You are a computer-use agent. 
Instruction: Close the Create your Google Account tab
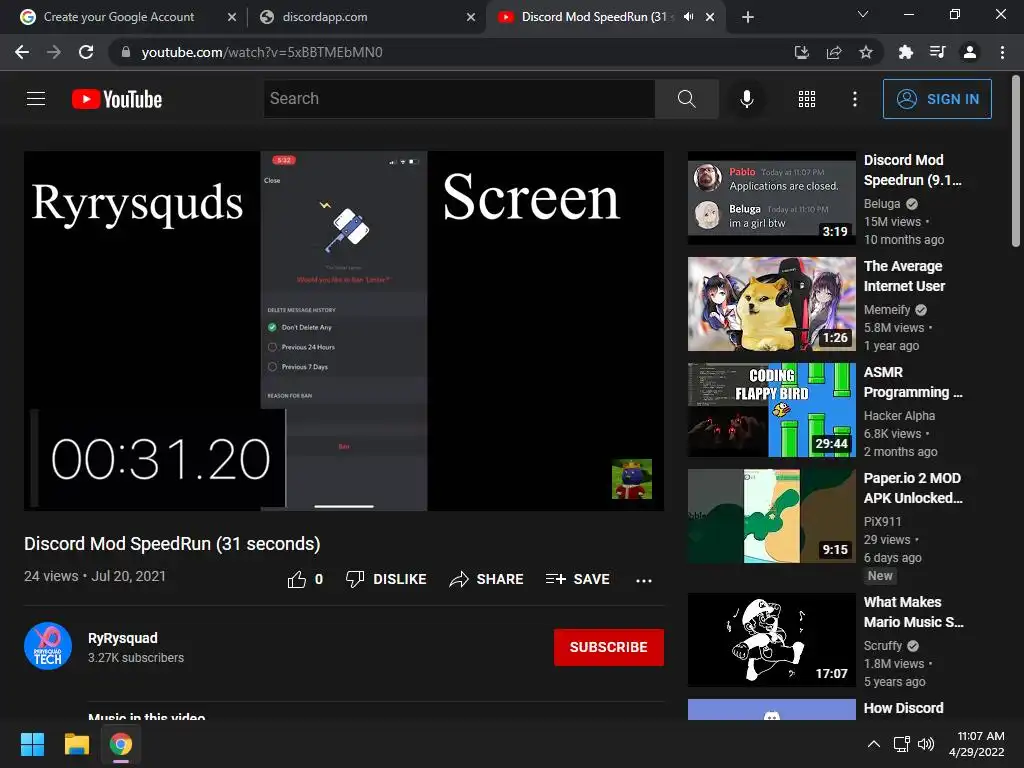232,17
